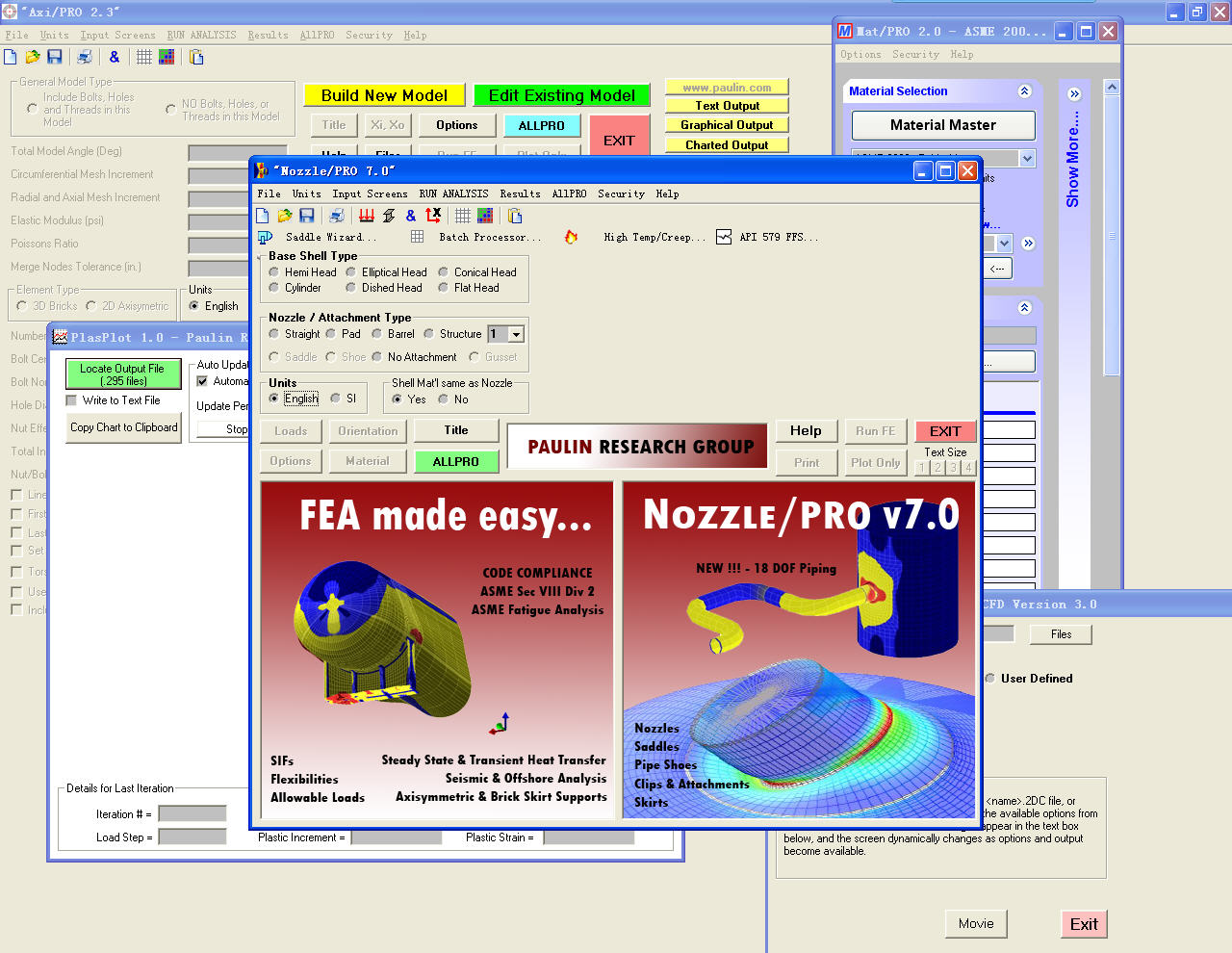The width and height of the screenshot is (1232, 953).
Task: Choose the Pad nozzle attachment type
Action: [x=331, y=334]
